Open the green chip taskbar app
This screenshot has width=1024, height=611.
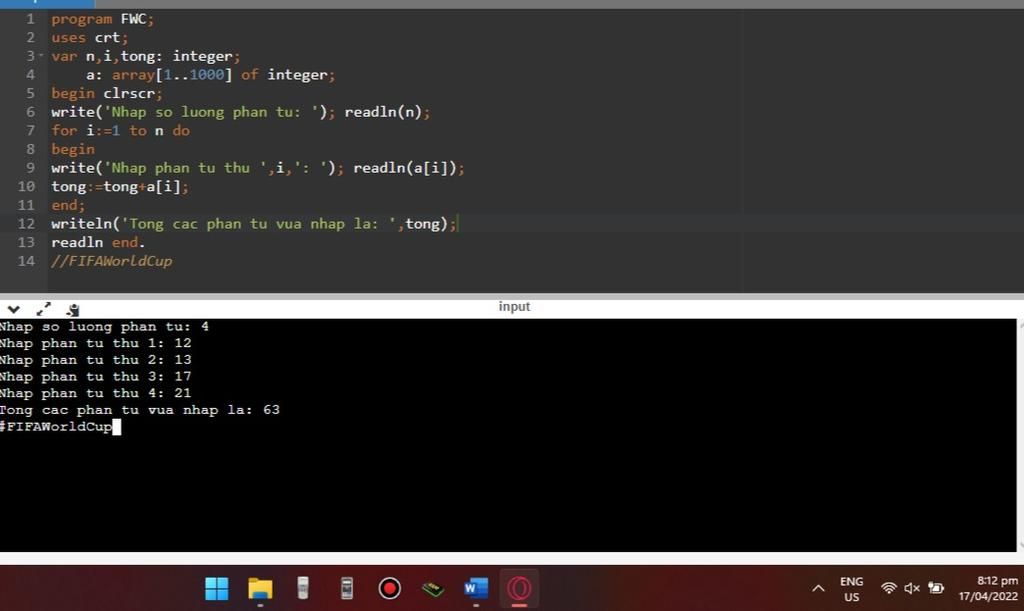(x=433, y=589)
